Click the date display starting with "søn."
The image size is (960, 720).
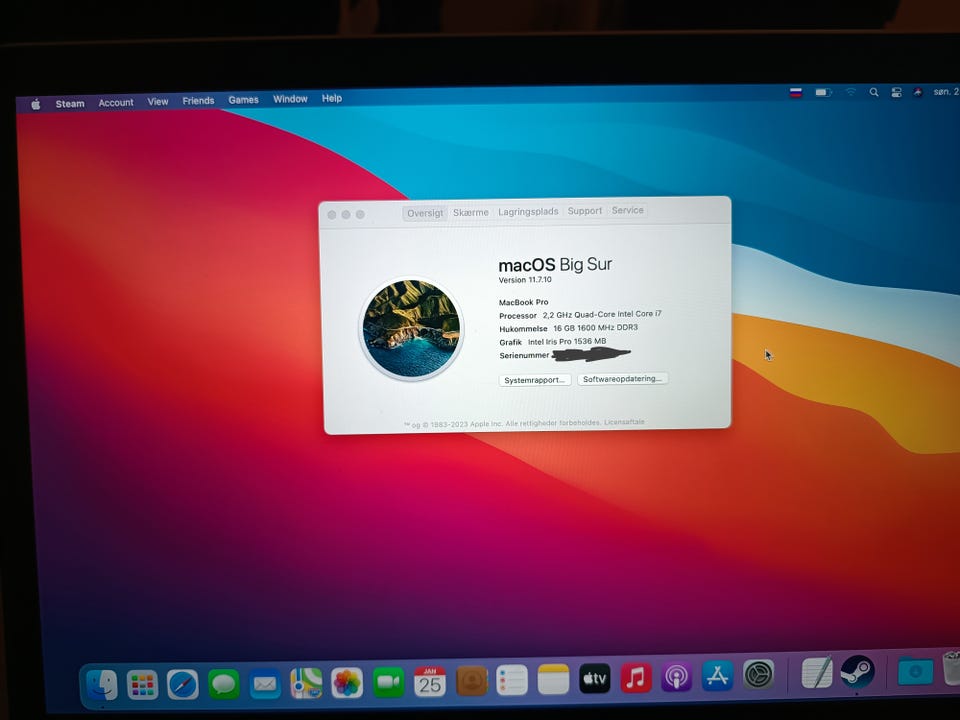coord(946,92)
